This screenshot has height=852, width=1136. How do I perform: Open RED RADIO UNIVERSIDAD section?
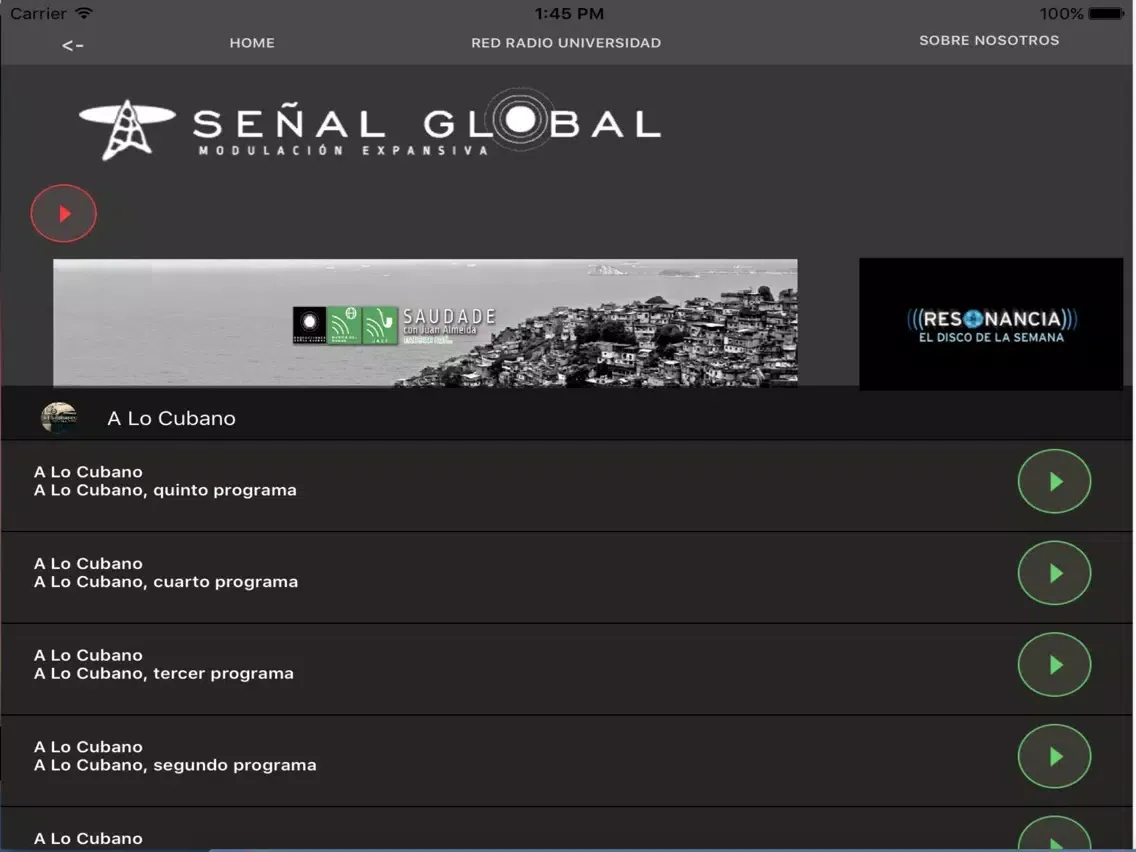pos(566,43)
